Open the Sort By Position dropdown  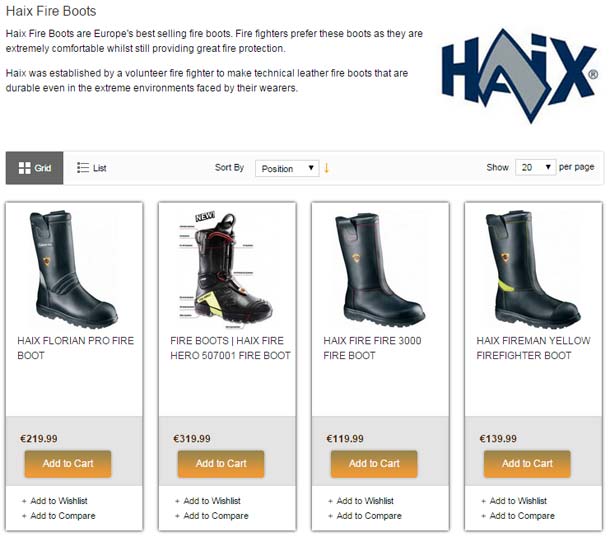coord(287,168)
